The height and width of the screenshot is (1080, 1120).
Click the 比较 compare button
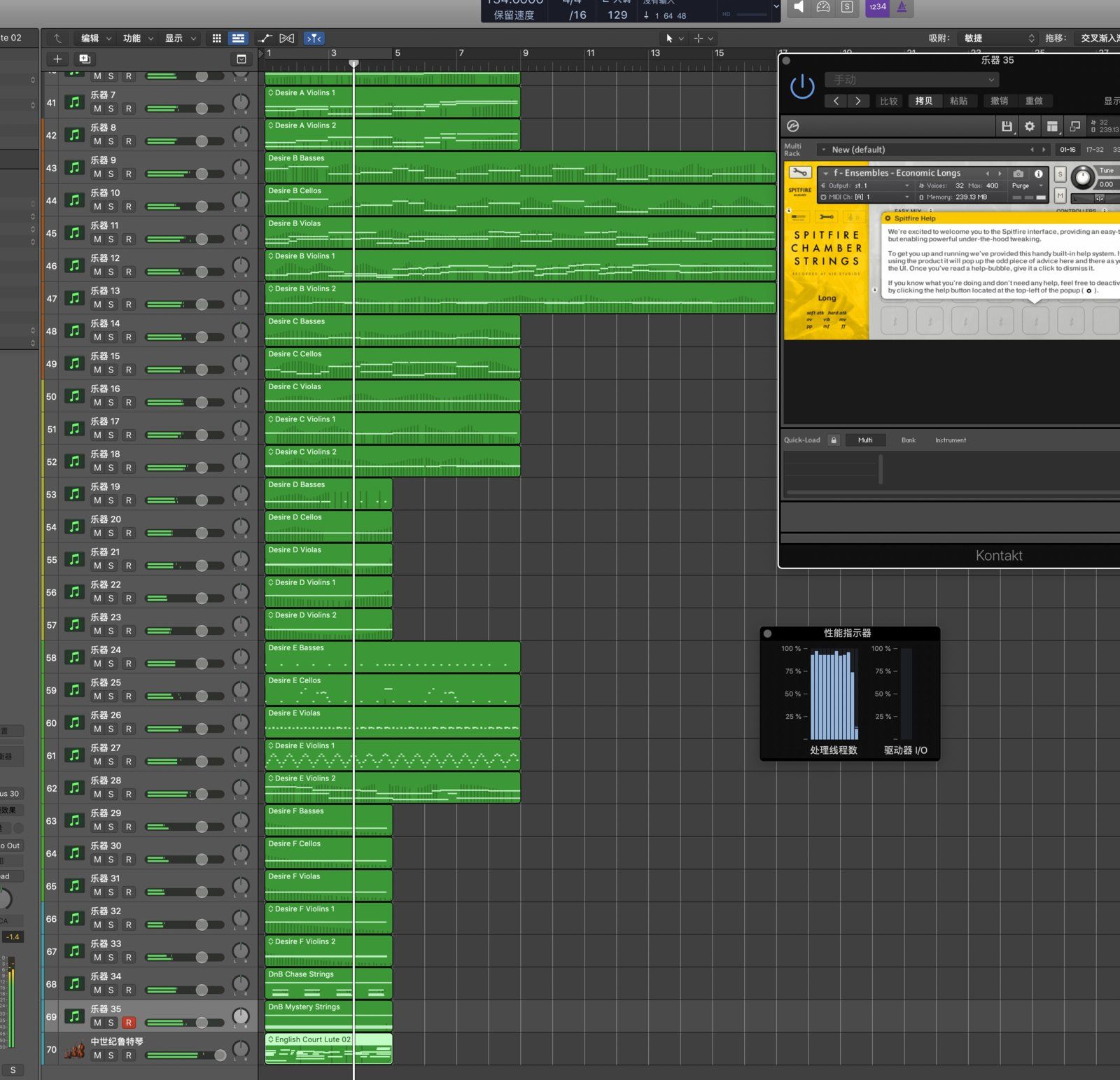tap(888, 101)
